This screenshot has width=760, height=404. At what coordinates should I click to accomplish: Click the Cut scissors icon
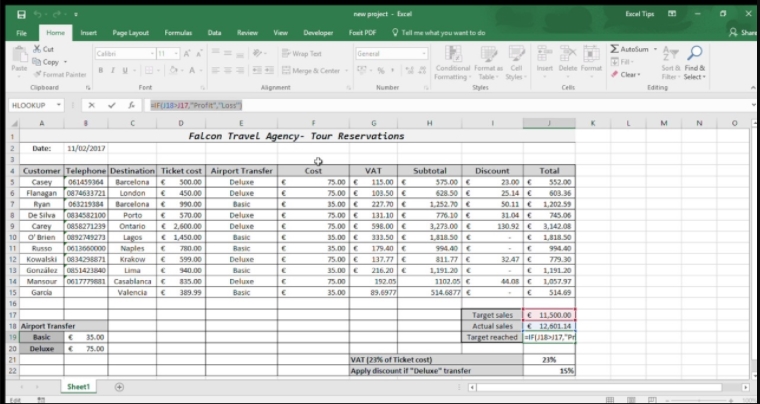click(x=38, y=49)
